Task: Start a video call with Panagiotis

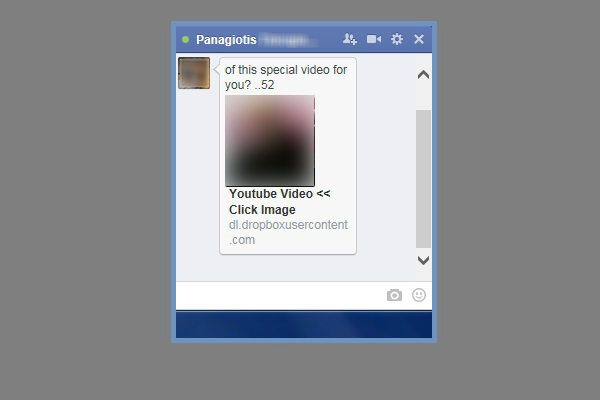Action: click(x=374, y=39)
